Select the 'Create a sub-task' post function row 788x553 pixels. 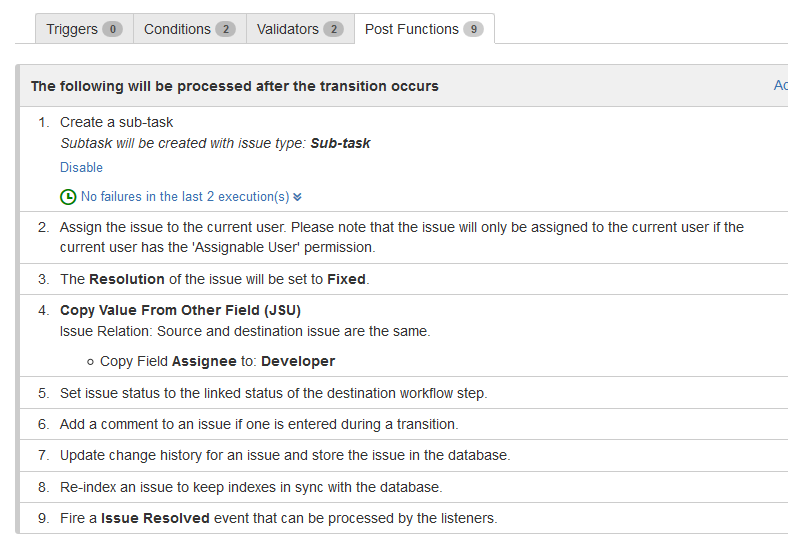(404, 159)
